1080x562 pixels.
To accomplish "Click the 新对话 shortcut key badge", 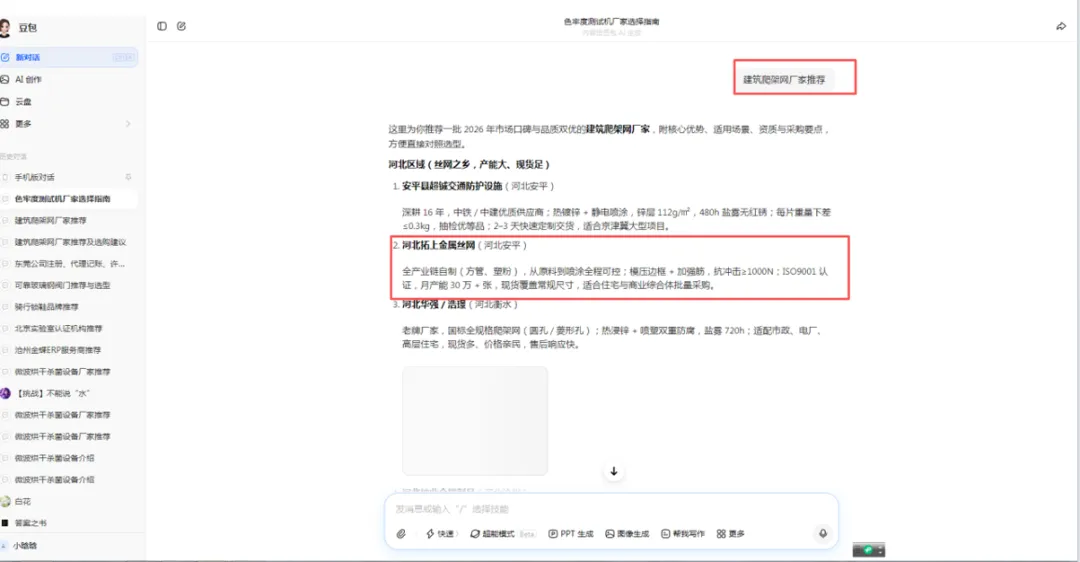I will pyautogui.click(x=123, y=57).
